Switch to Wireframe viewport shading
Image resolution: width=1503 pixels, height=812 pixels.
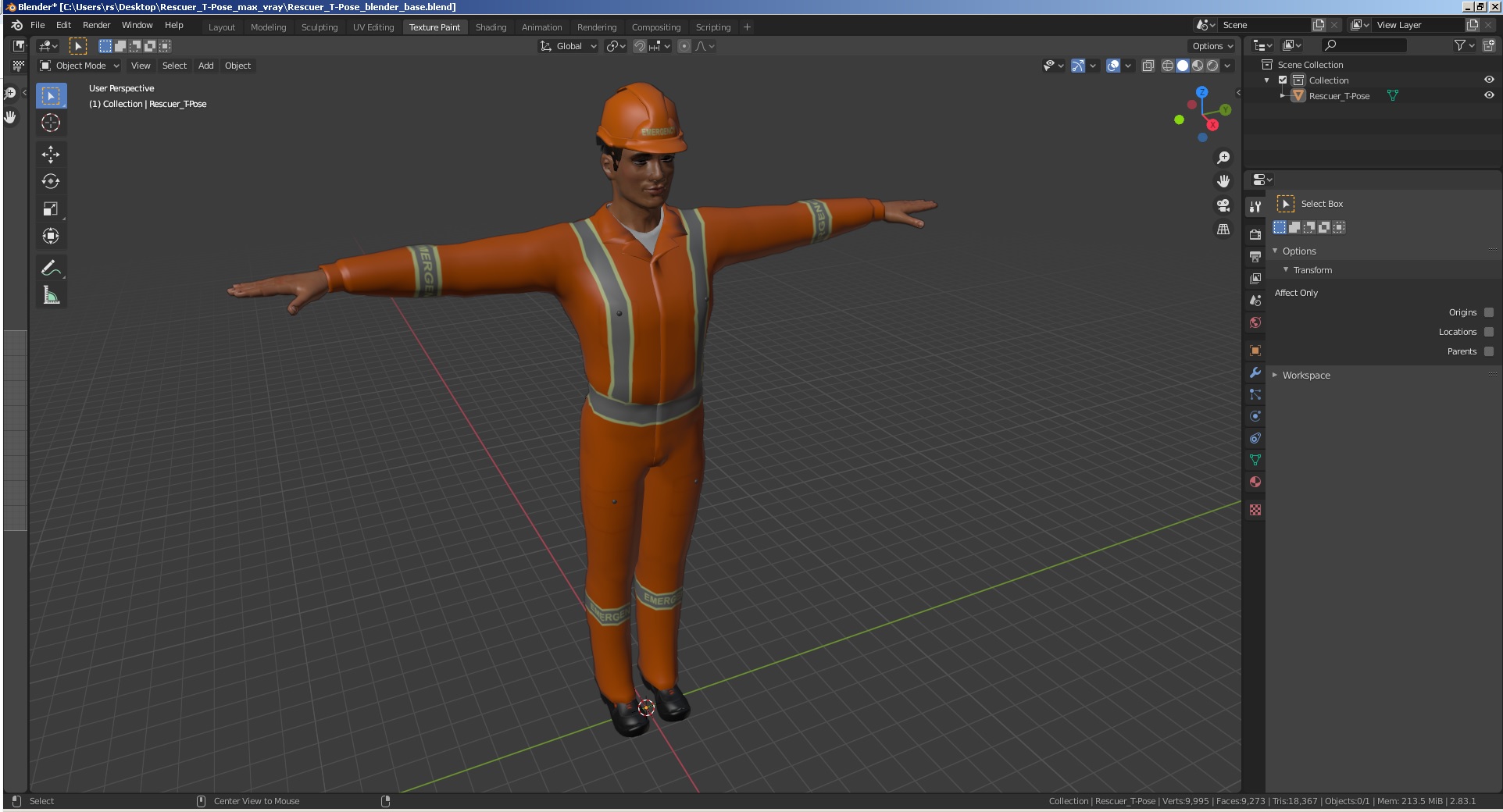tap(1168, 66)
